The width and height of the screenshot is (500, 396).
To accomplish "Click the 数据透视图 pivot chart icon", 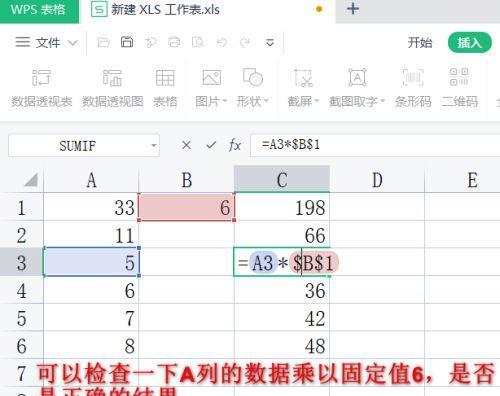I will point(112,78).
